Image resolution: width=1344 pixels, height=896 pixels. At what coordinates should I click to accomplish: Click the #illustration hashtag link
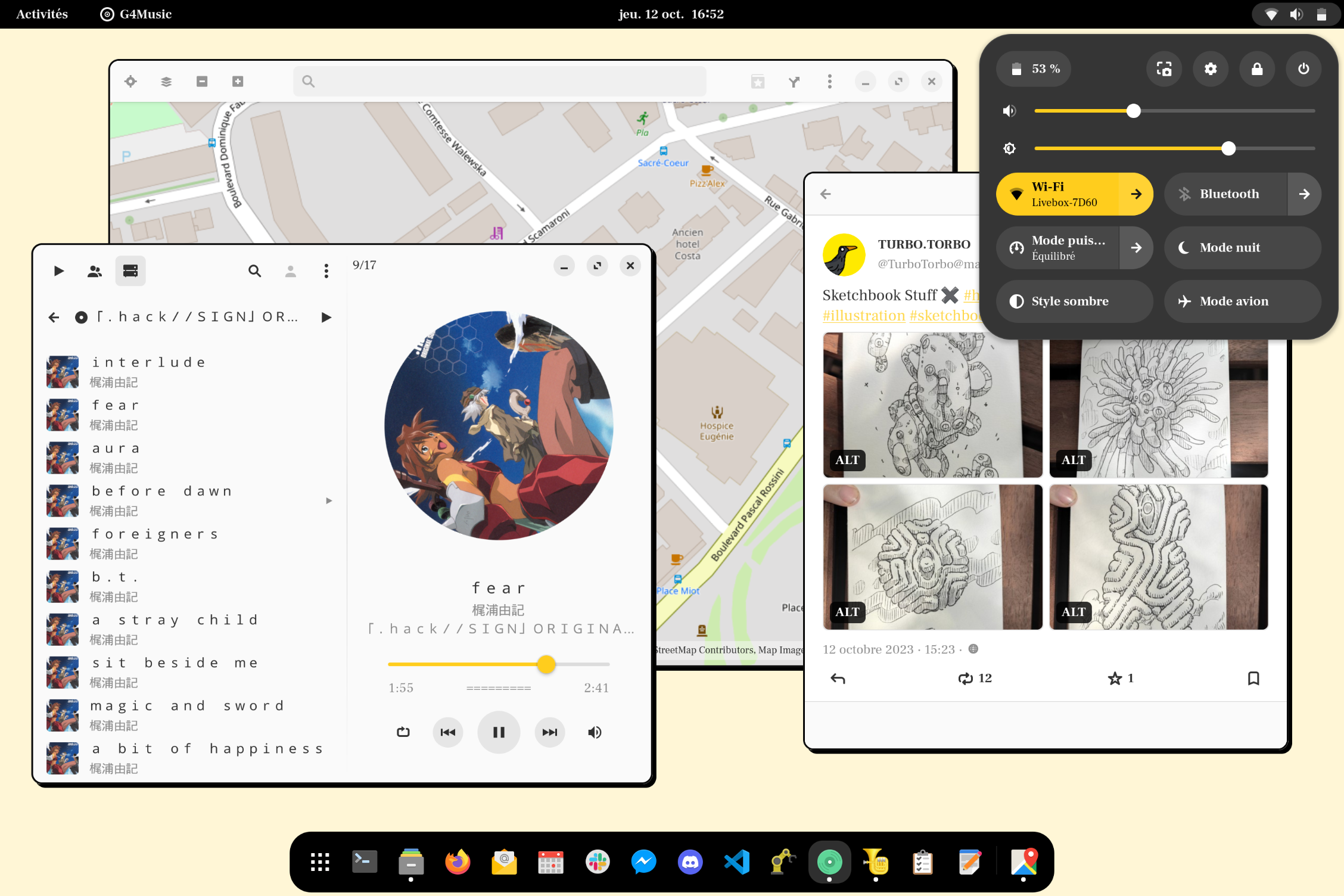click(863, 316)
